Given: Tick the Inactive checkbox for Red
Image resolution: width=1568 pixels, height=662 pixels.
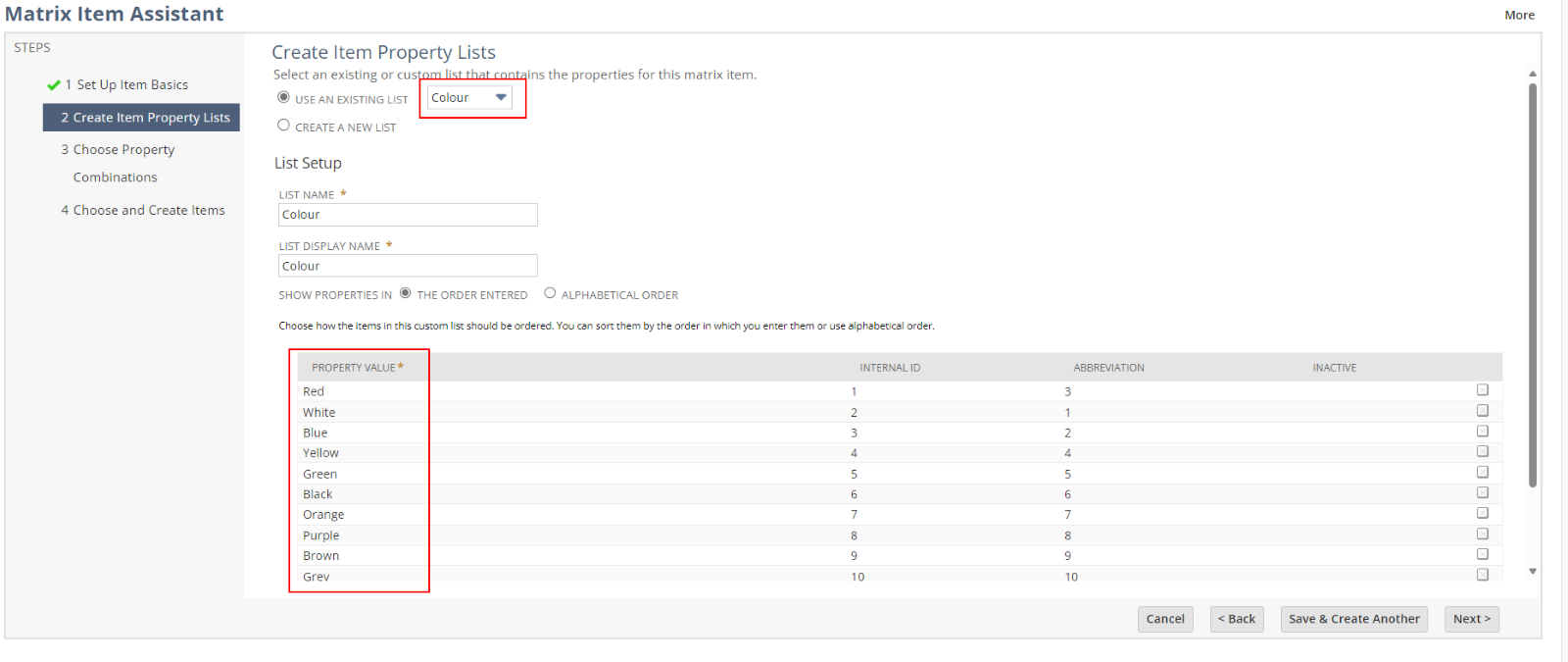Looking at the screenshot, I should (1482, 390).
